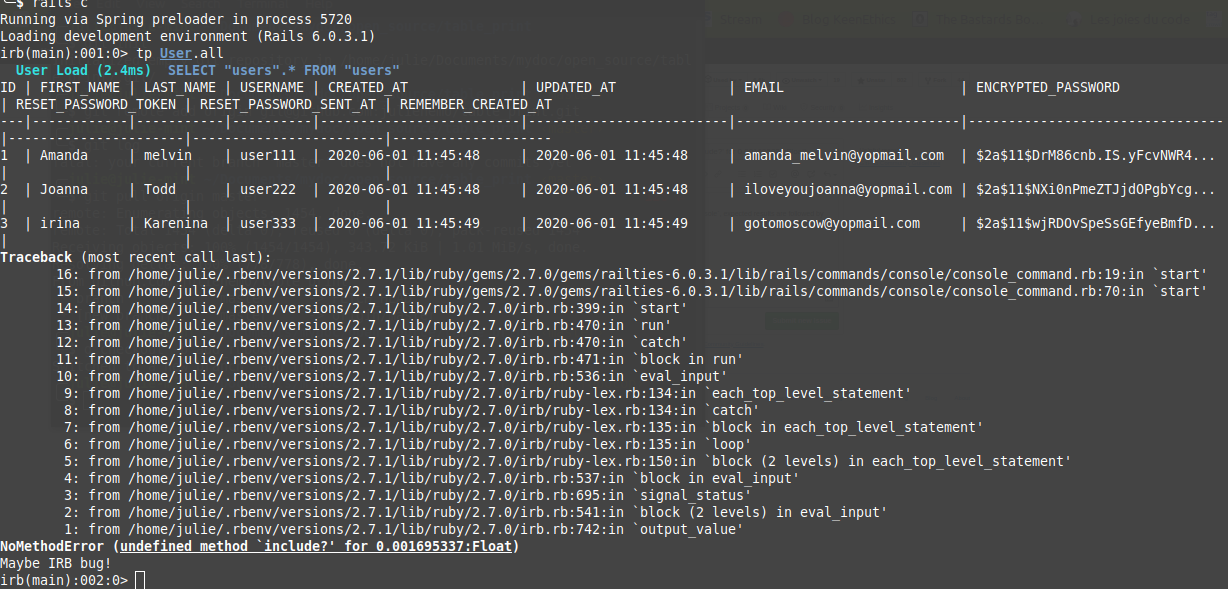Screen dimensions: 1228x589
Task: Open the Help menu
Action: point(318,5)
